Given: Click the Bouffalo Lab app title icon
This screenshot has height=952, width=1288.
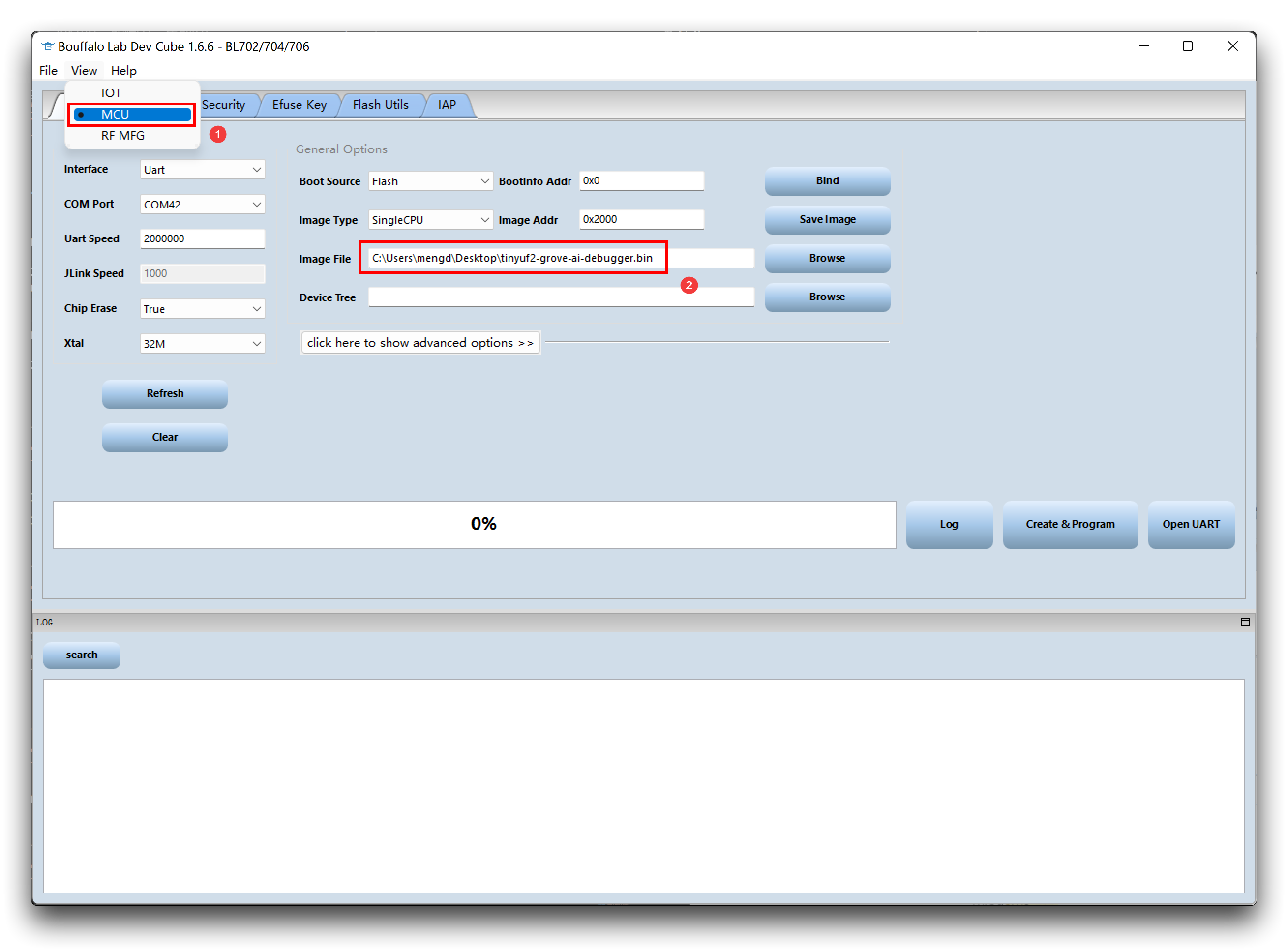Looking at the screenshot, I should [x=47, y=46].
